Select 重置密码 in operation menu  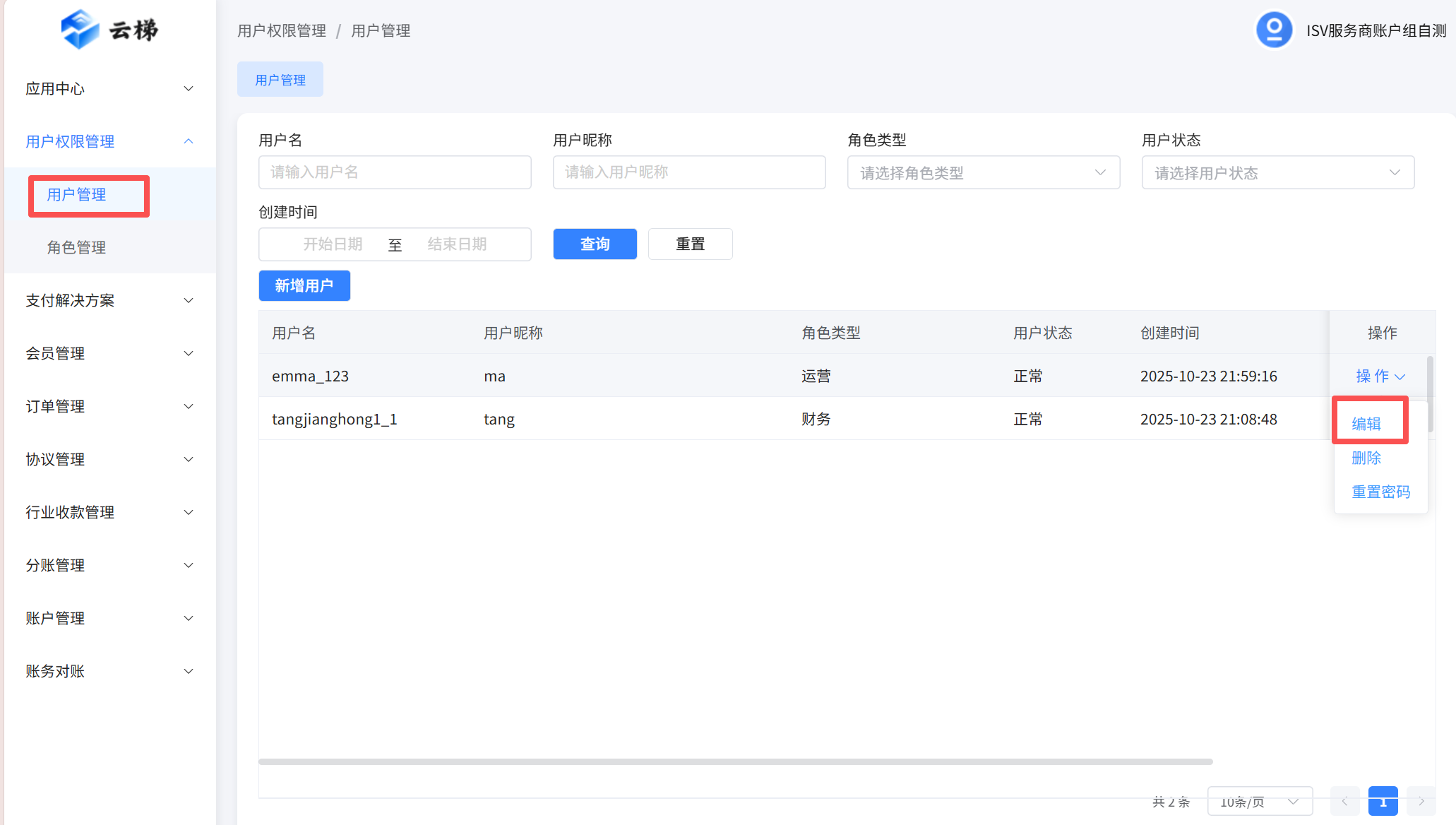click(x=1380, y=492)
